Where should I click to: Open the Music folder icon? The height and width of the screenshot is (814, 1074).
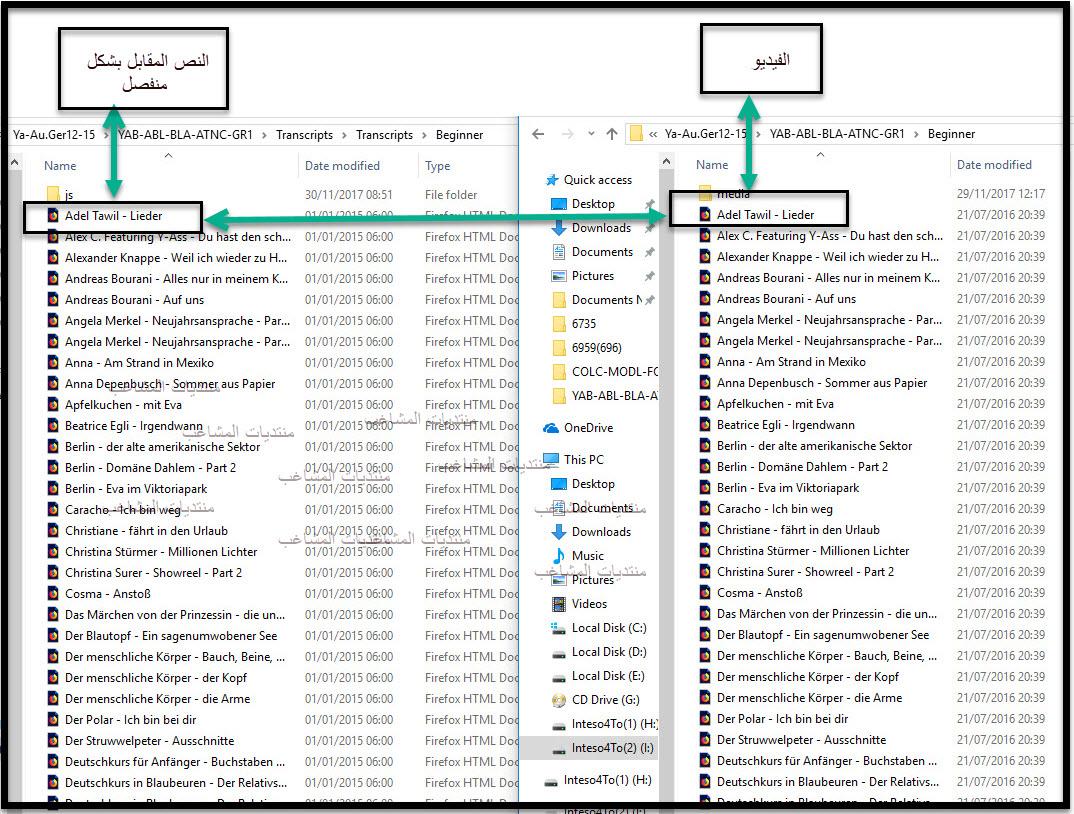pos(559,556)
